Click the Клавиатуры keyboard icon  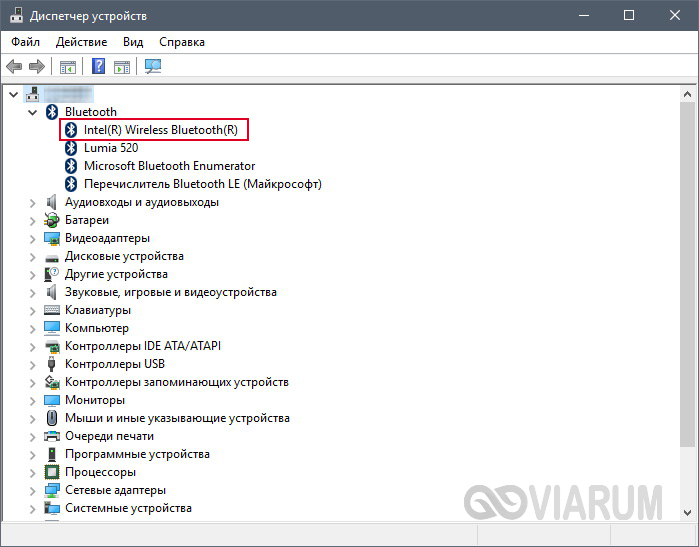click(x=52, y=310)
